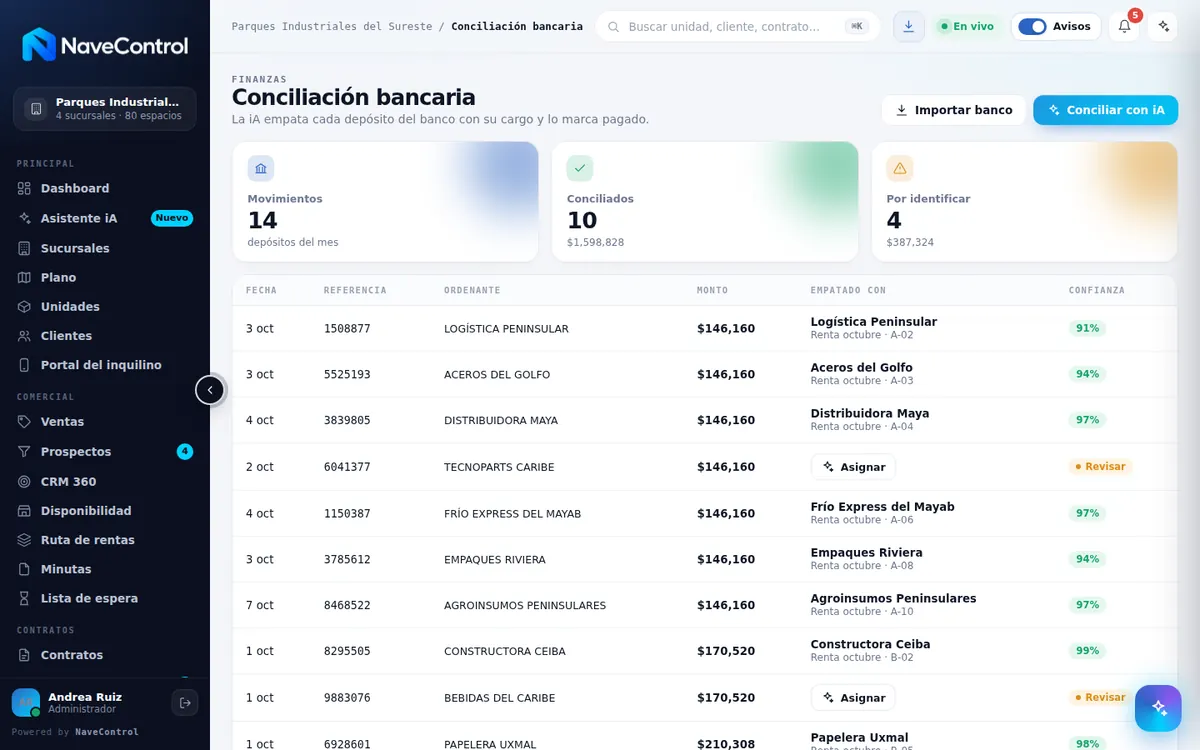Image resolution: width=1200 pixels, height=750 pixels.
Task: Open notifications bell with 5 alerts
Action: coord(1124,26)
